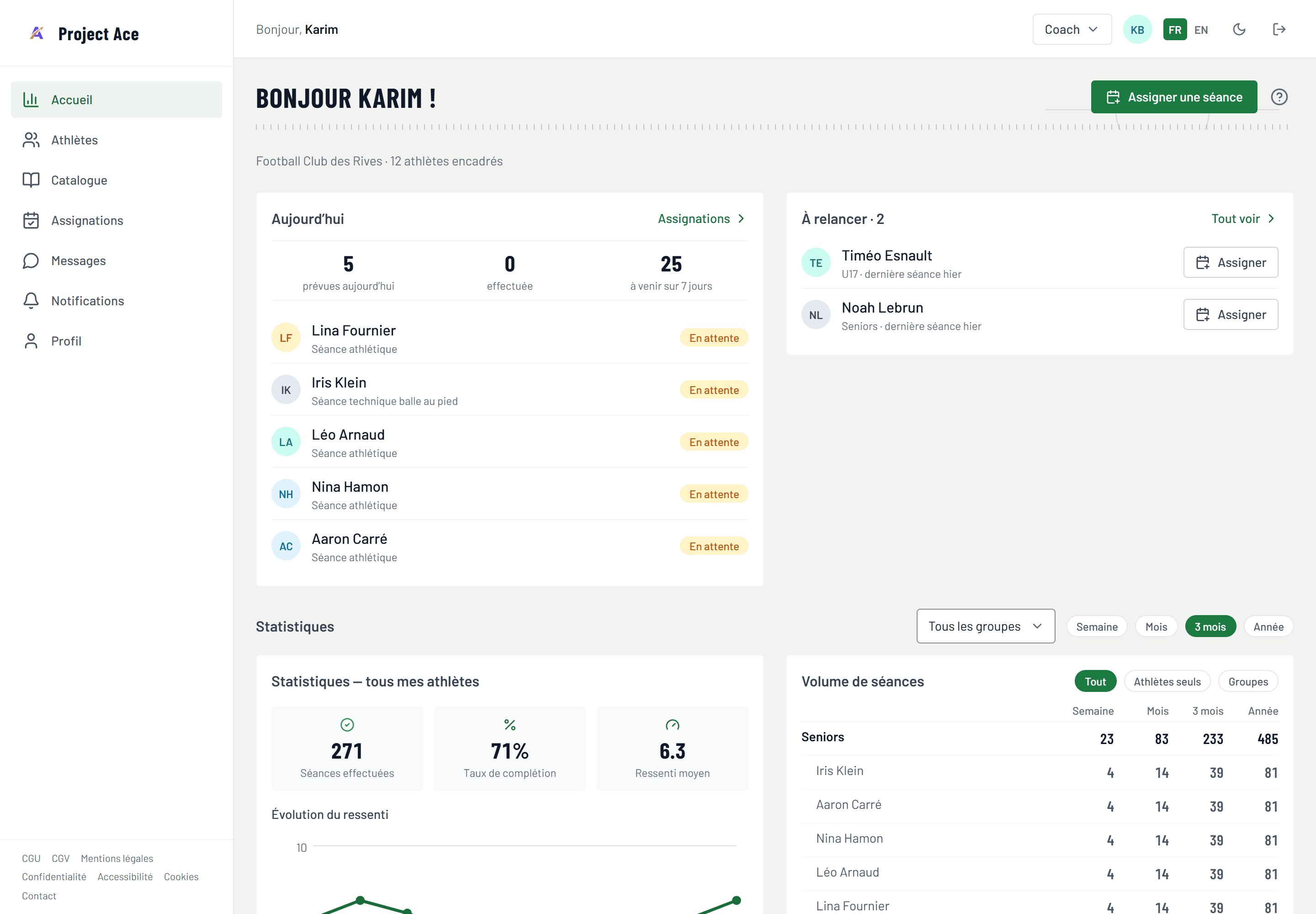Click Nina Hamon in today's list
Screen dimensions: 1316x914
509,494
